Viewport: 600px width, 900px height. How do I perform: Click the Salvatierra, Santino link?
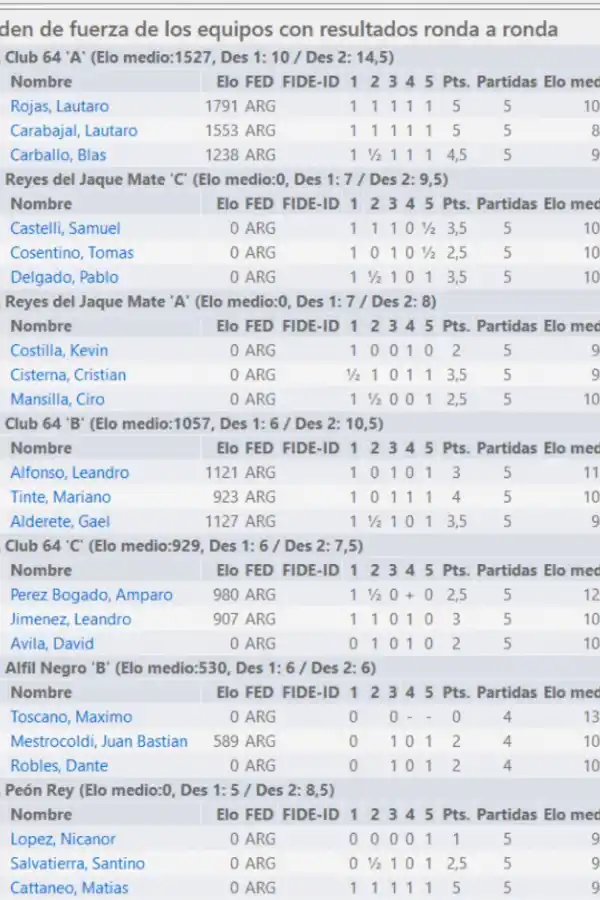pyautogui.click(x=77, y=863)
